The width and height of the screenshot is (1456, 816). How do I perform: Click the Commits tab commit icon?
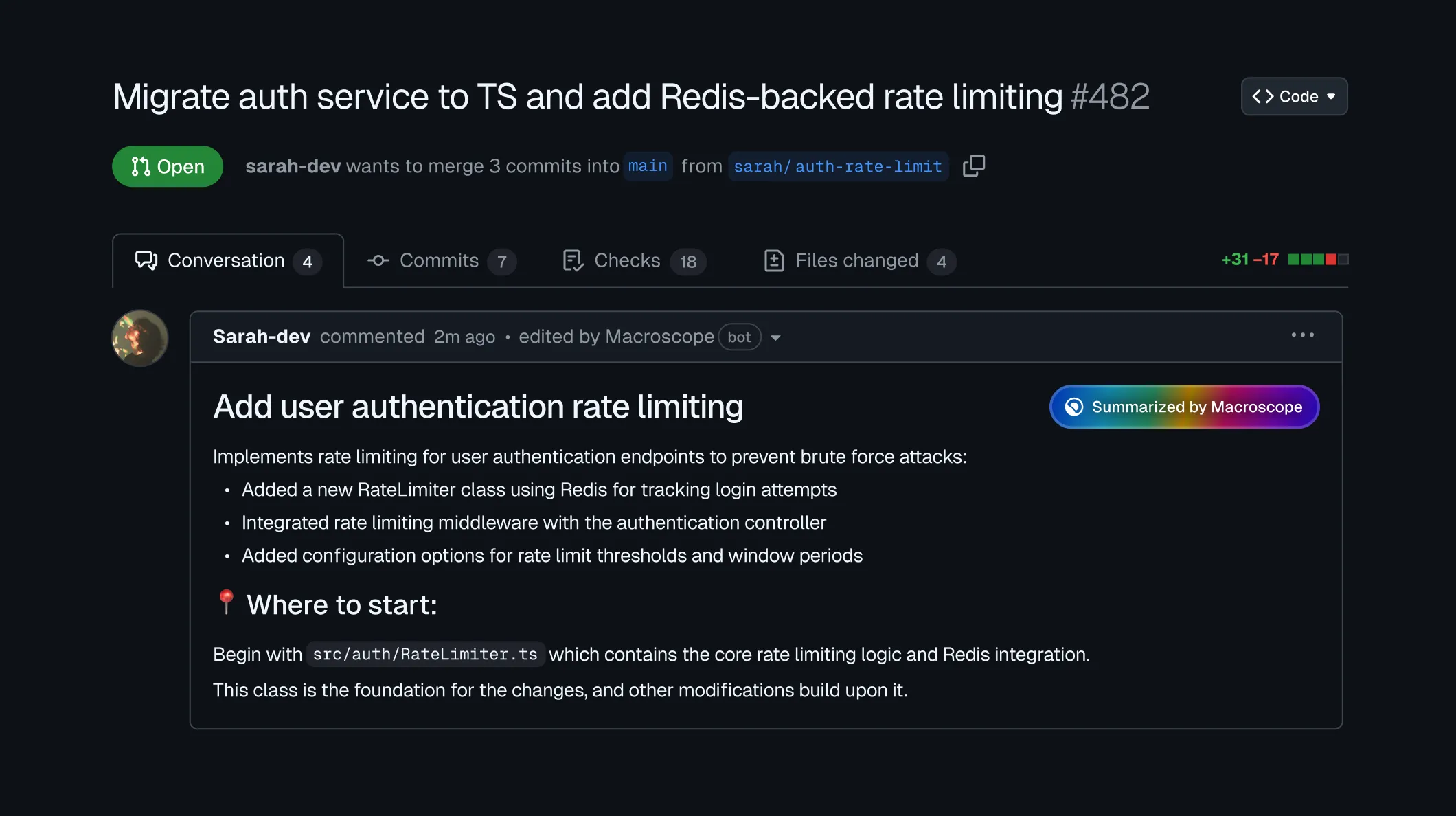click(378, 260)
